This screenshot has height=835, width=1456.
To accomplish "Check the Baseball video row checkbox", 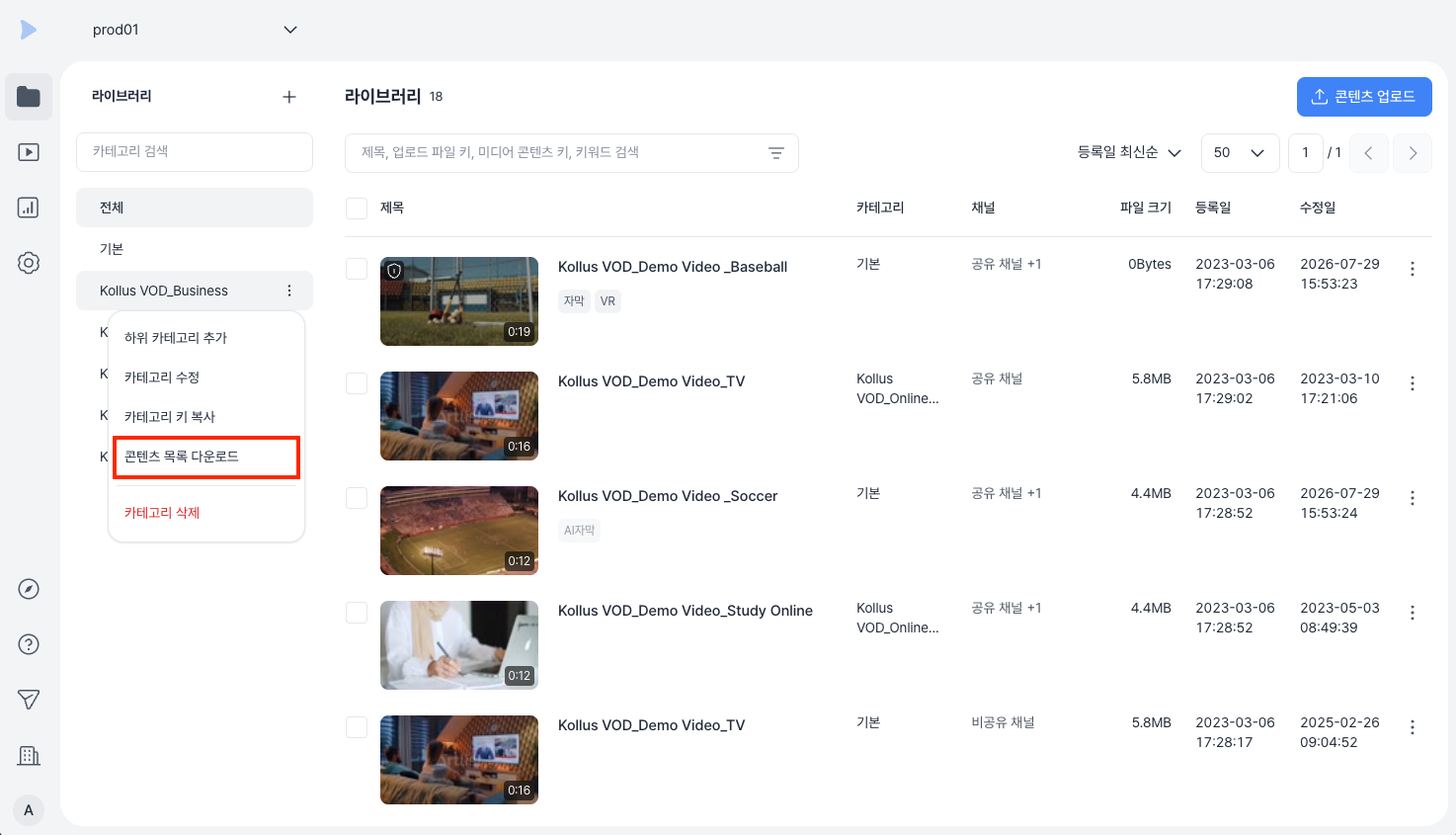I will (357, 269).
